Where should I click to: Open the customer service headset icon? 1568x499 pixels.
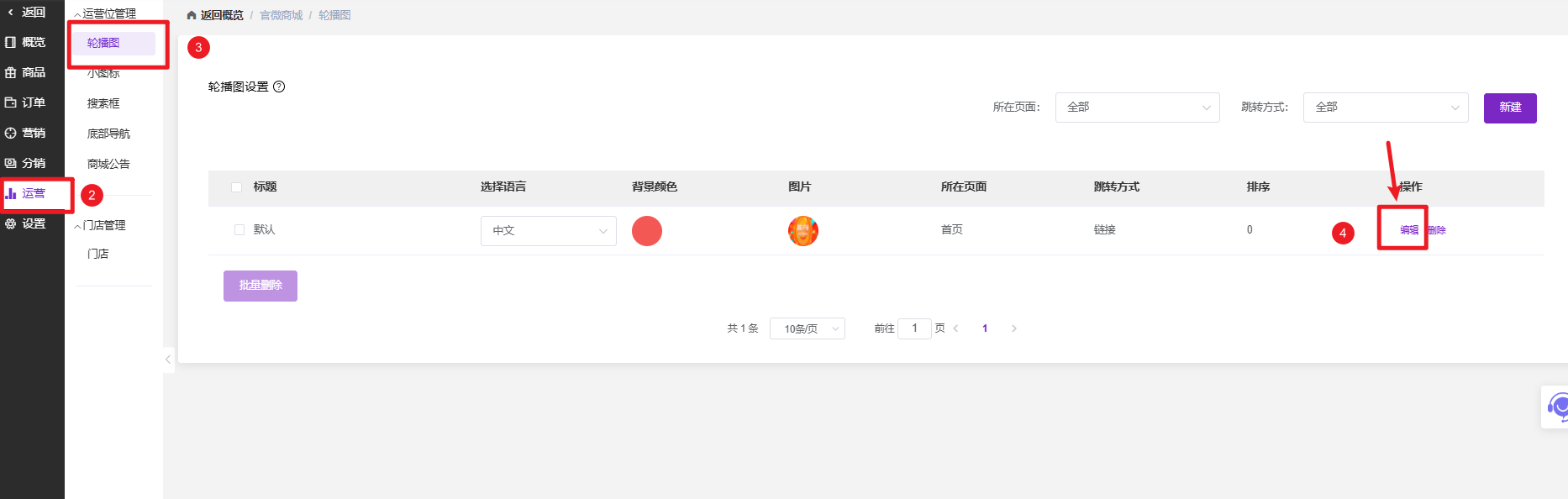1556,406
